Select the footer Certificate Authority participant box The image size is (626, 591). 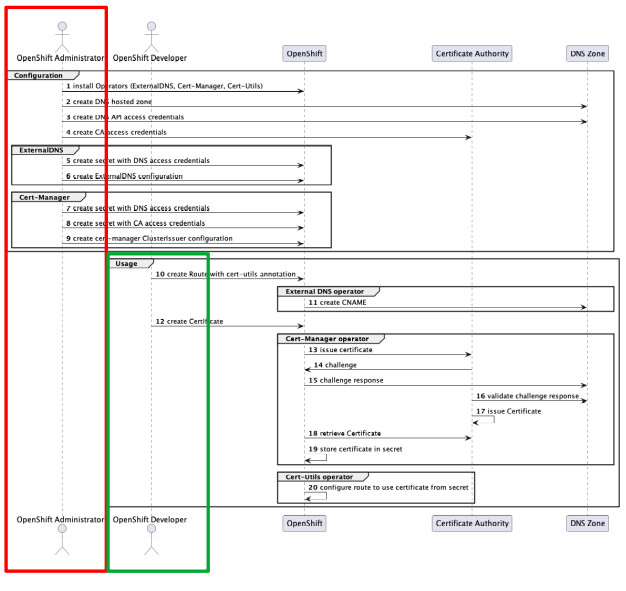tap(472, 523)
